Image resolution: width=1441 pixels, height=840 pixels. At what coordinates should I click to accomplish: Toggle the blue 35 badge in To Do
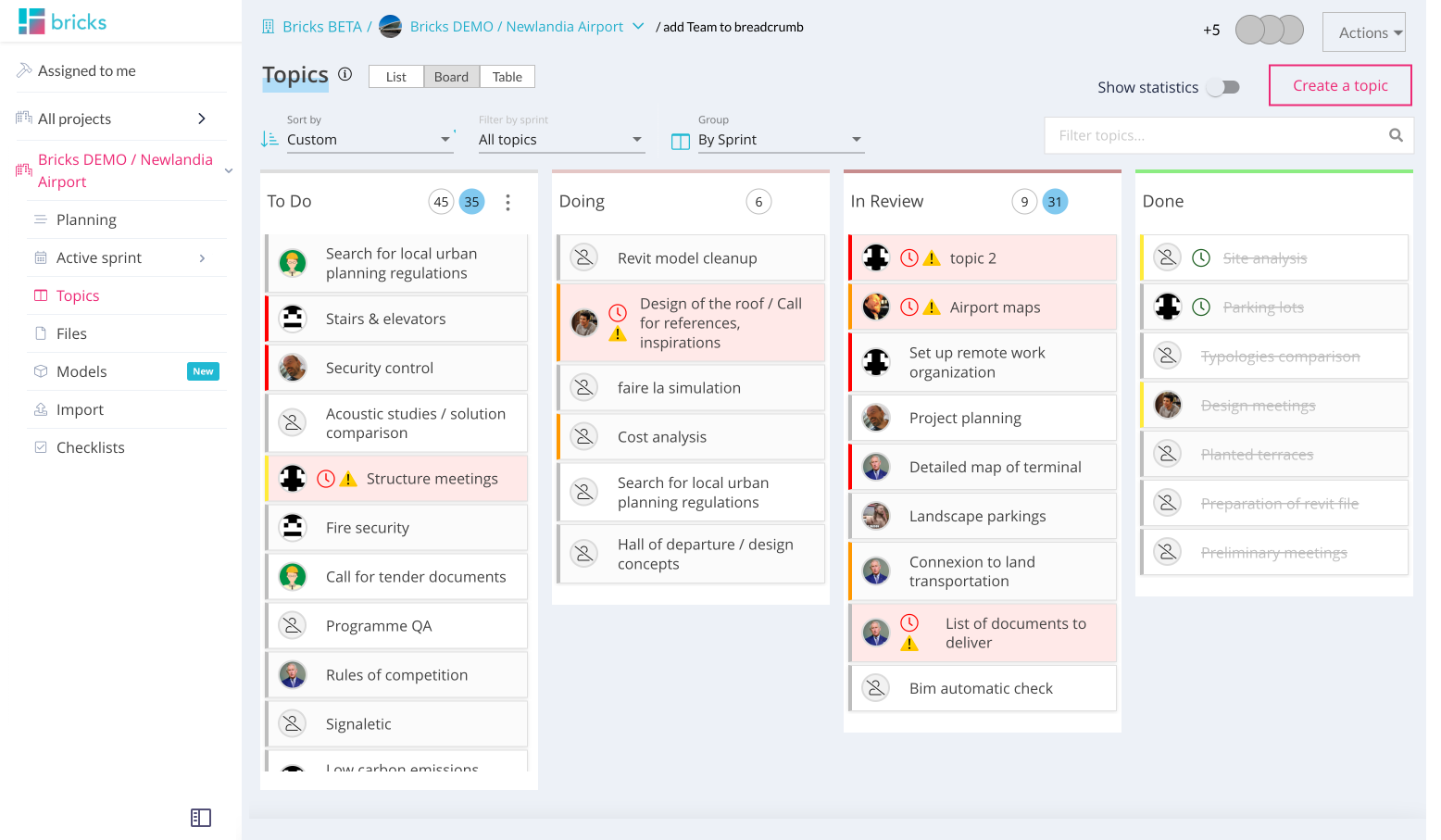coord(472,202)
